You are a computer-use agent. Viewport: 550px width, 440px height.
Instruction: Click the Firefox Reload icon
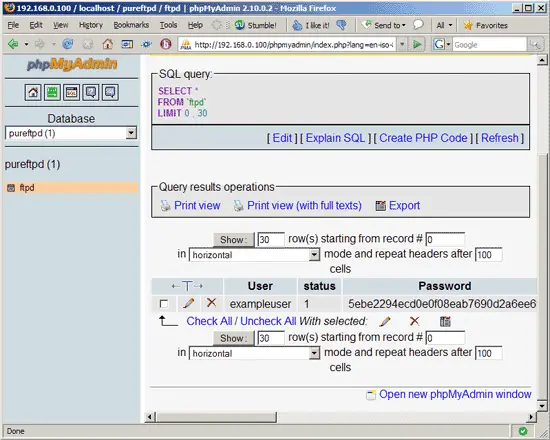[x=68, y=44]
